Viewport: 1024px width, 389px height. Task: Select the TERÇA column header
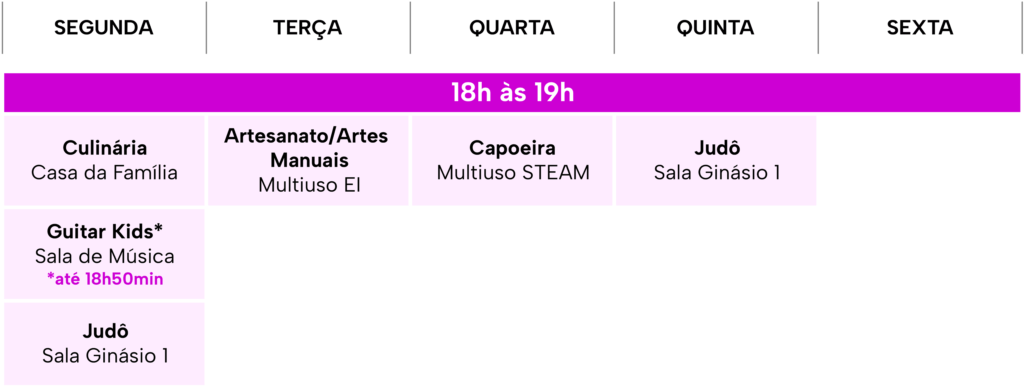pyautogui.click(x=308, y=27)
